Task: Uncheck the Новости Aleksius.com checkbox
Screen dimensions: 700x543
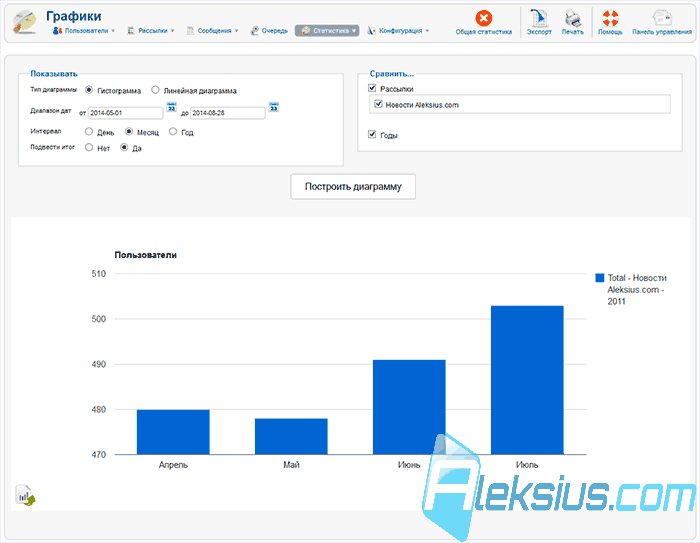Action: click(378, 104)
